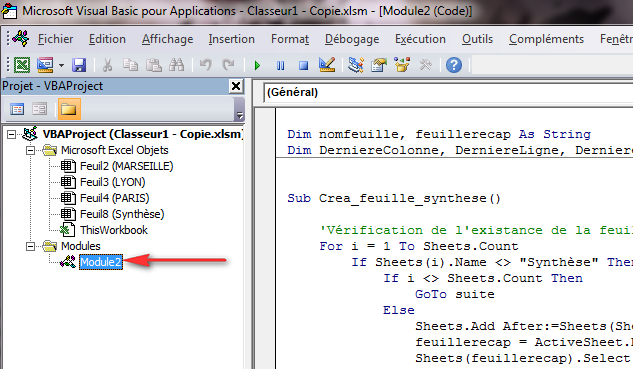Click the 'Else' keyword in code

click(x=399, y=310)
